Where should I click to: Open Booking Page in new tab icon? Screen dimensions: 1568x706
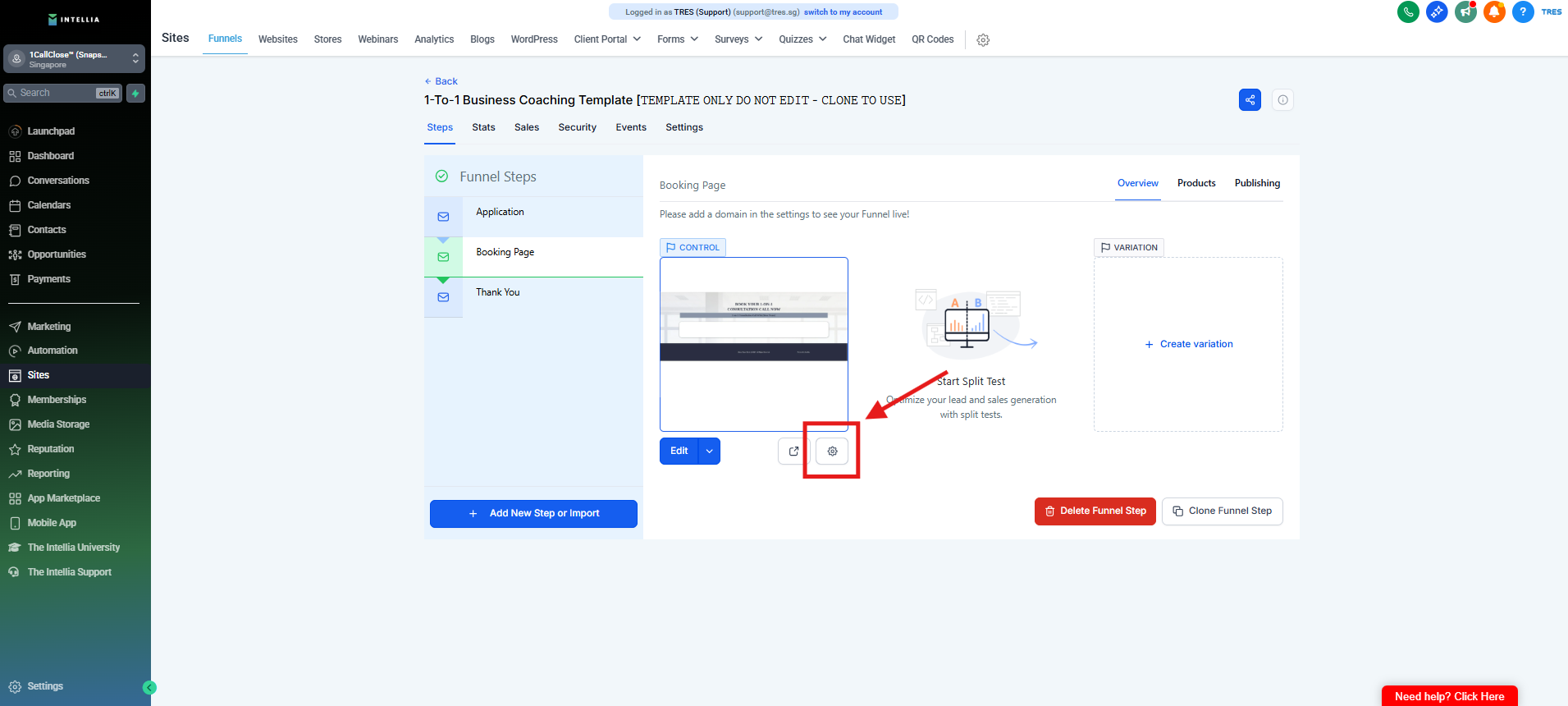[793, 452]
